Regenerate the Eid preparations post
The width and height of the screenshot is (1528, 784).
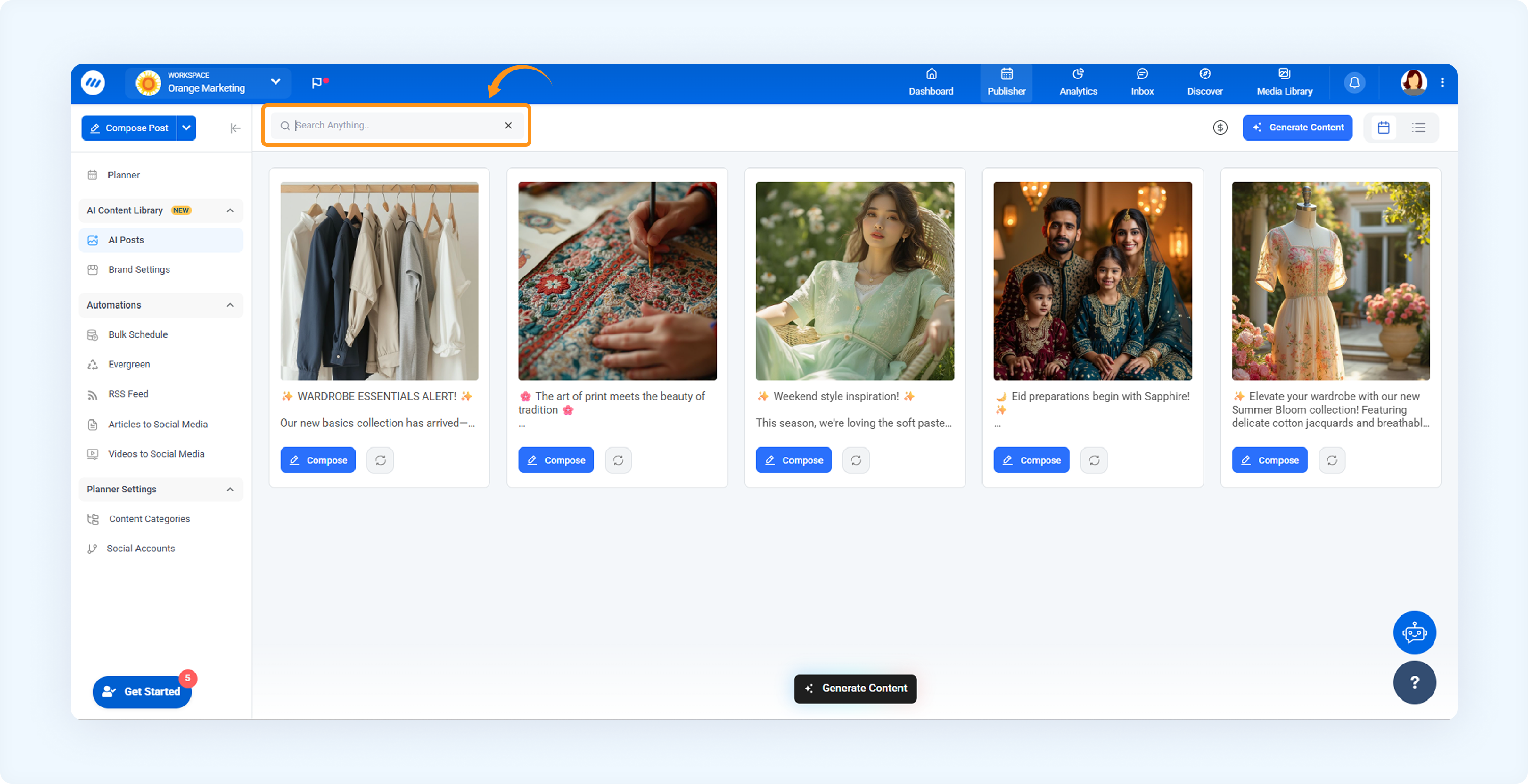click(1094, 460)
